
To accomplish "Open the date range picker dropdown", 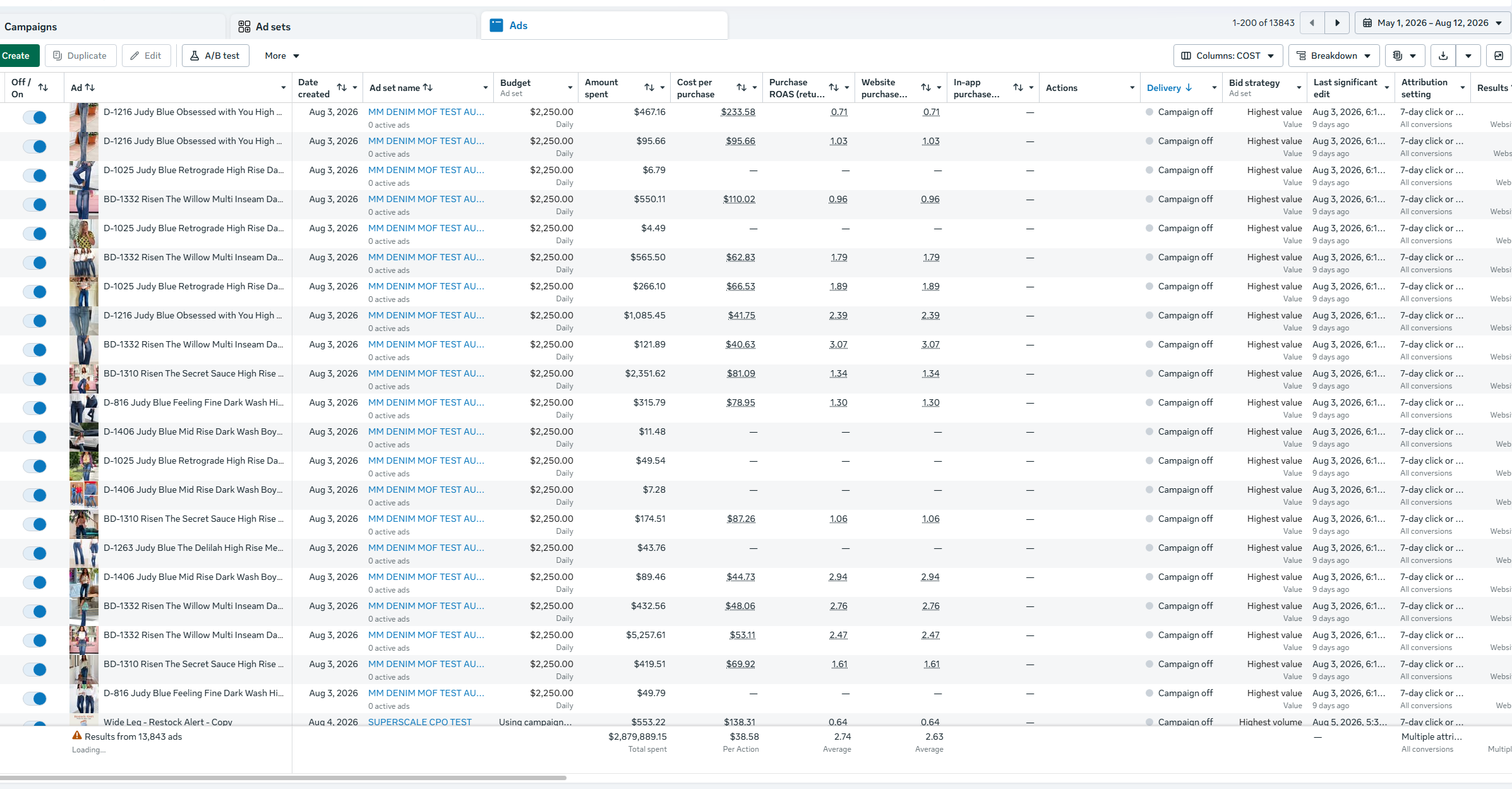I will tap(1432, 23).
